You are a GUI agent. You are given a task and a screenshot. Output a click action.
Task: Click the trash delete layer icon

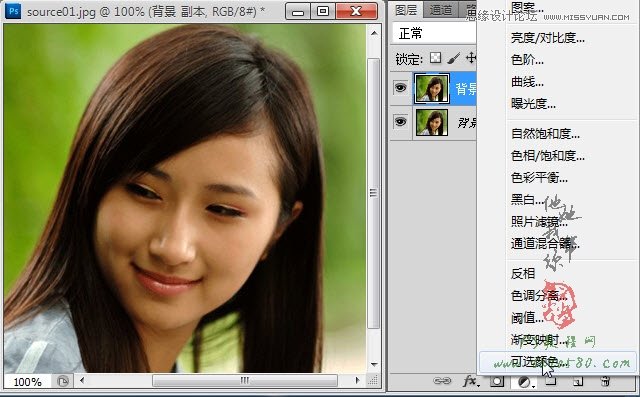(x=605, y=381)
